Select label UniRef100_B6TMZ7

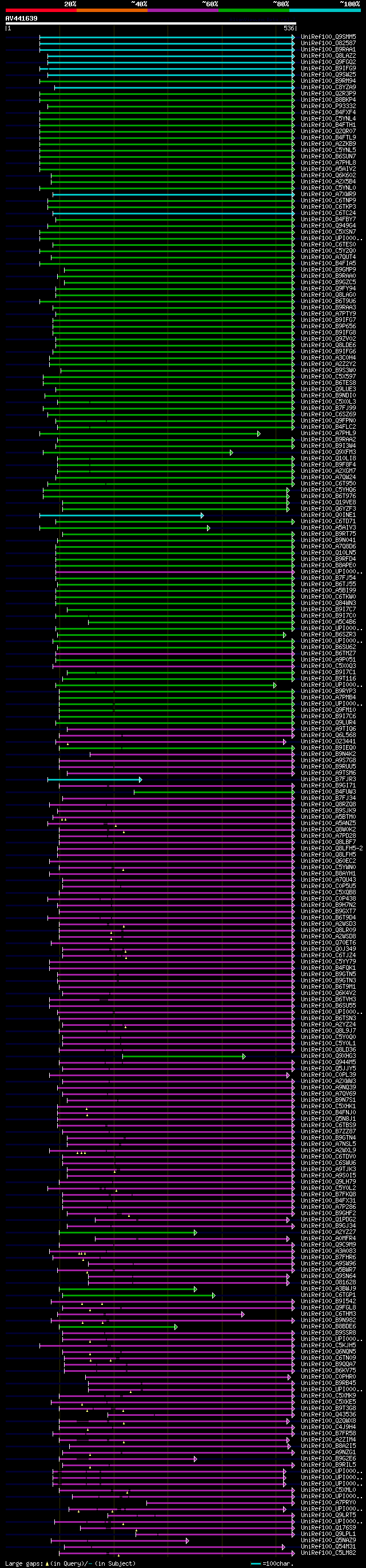coord(328,654)
